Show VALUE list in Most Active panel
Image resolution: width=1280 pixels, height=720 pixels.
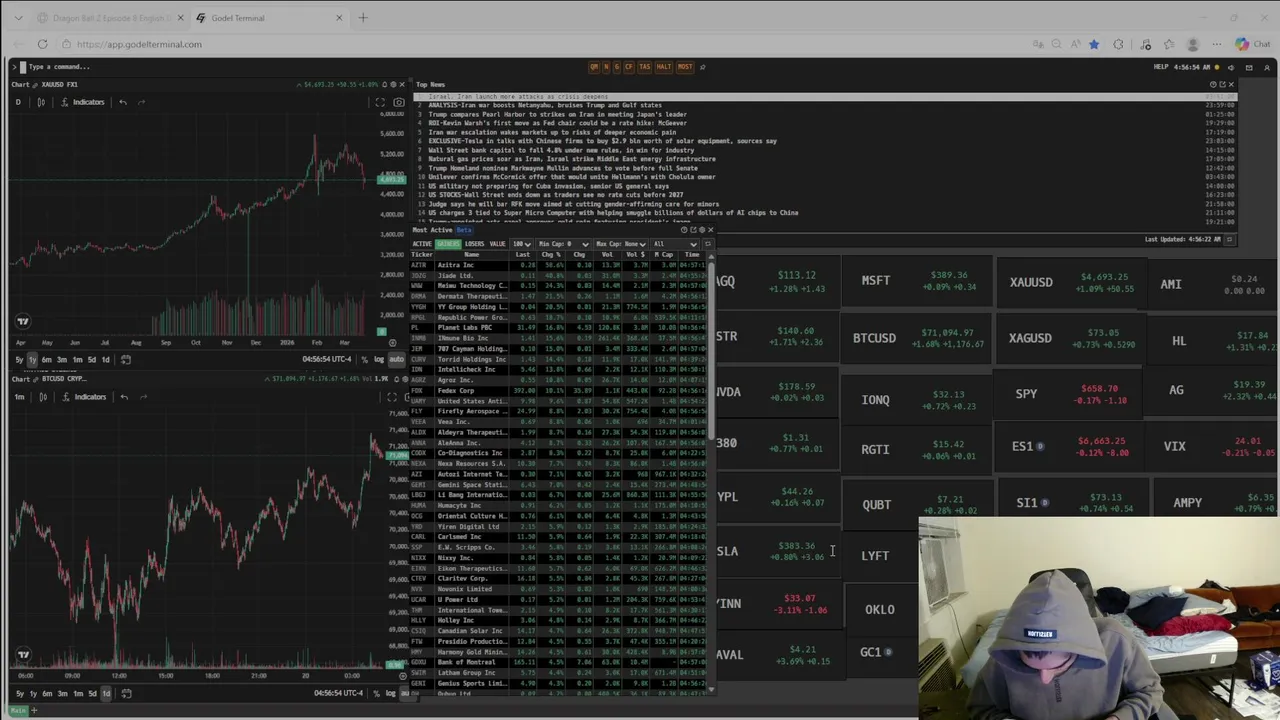[x=497, y=244]
